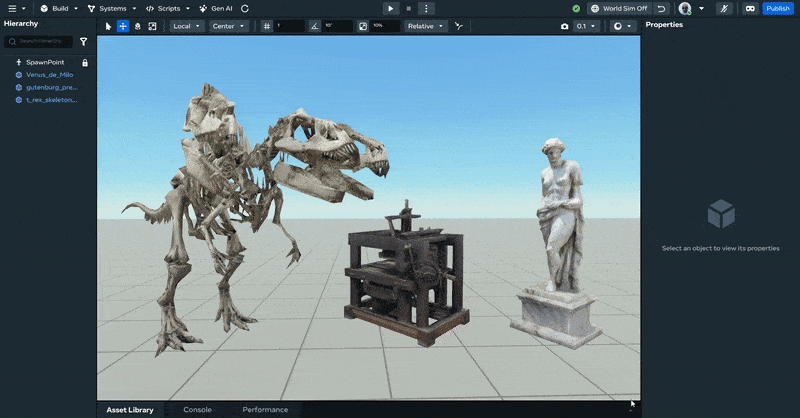Switch to the Asset Library tab
Viewport: 800px width, 418px height.
(130, 410)
